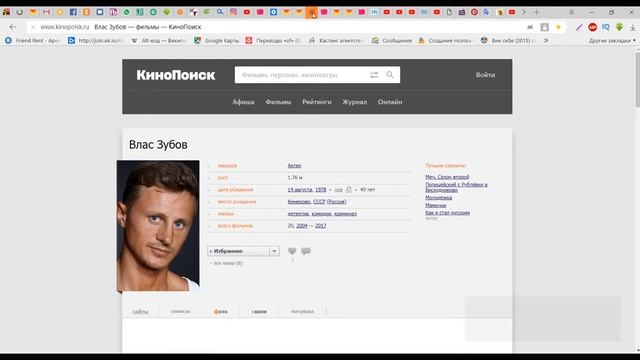Image resolution: width=640 pixels, height=360 pixels.
Task: Click the zodiac sign icon beside birth date
Action: tap(349, 190)
